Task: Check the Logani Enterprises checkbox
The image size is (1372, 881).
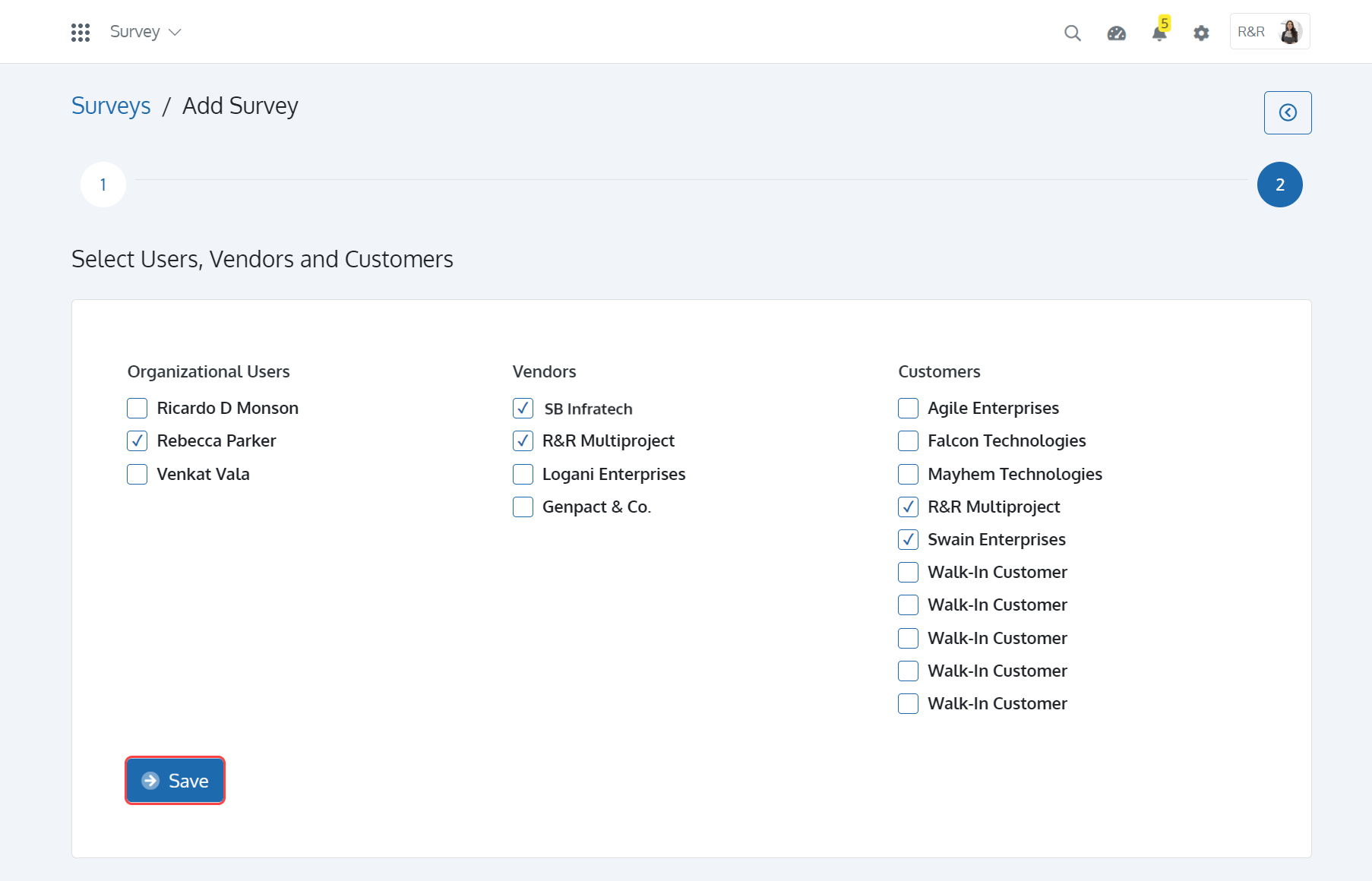Action: 523,474
